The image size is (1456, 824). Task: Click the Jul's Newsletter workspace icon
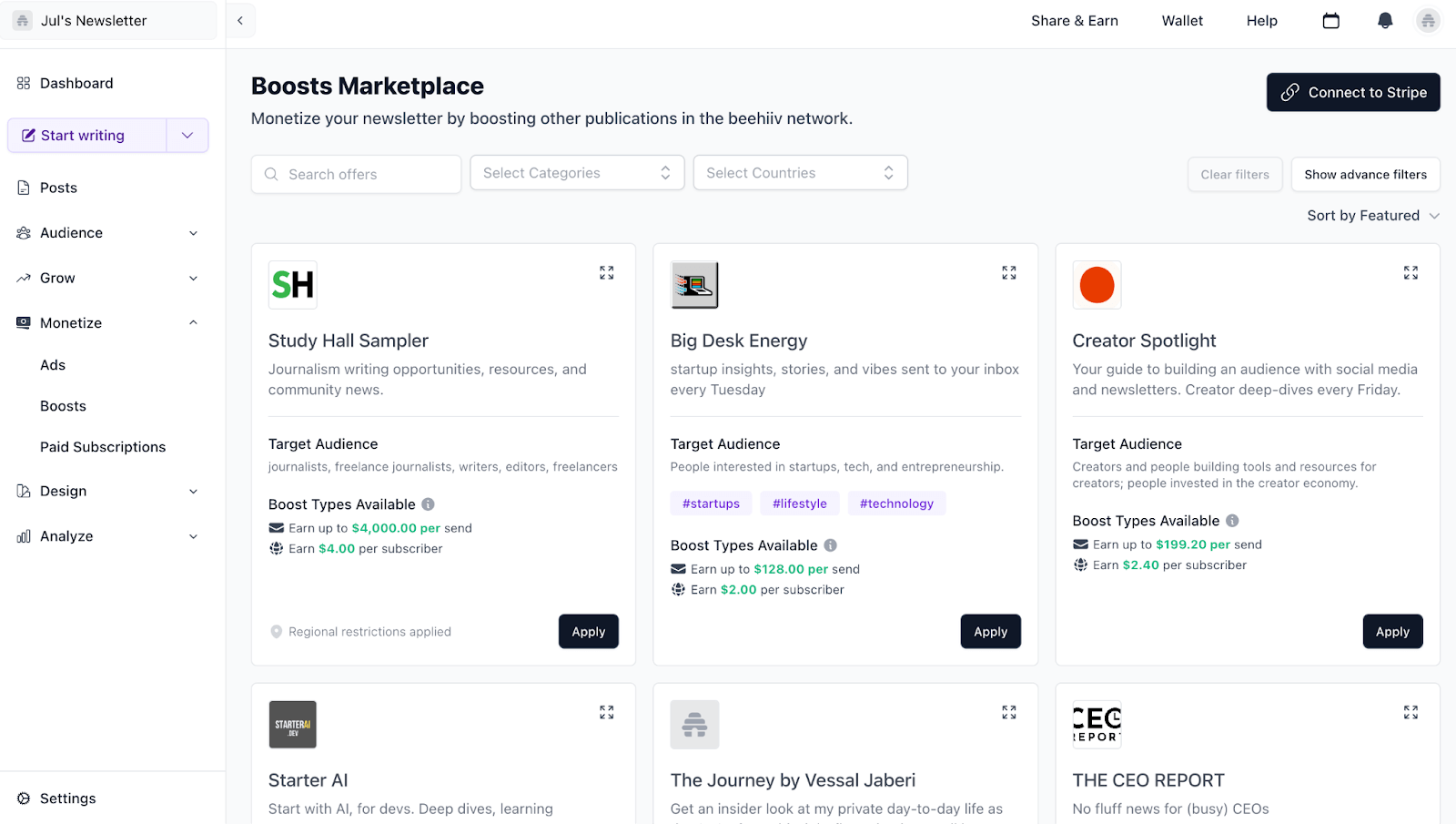pyautogui.click(x=23, y=20)
